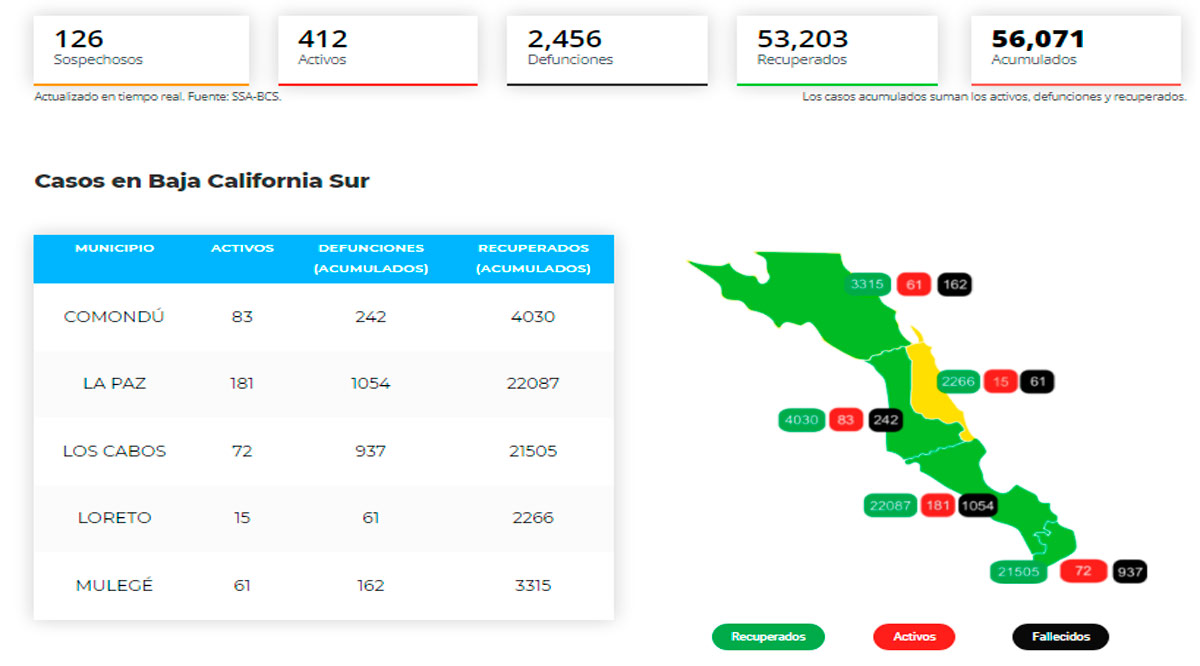Click Comondú deaths cell 242 in table
The height and width of the screenshot is (666, 1200).
tap(370, 317)
